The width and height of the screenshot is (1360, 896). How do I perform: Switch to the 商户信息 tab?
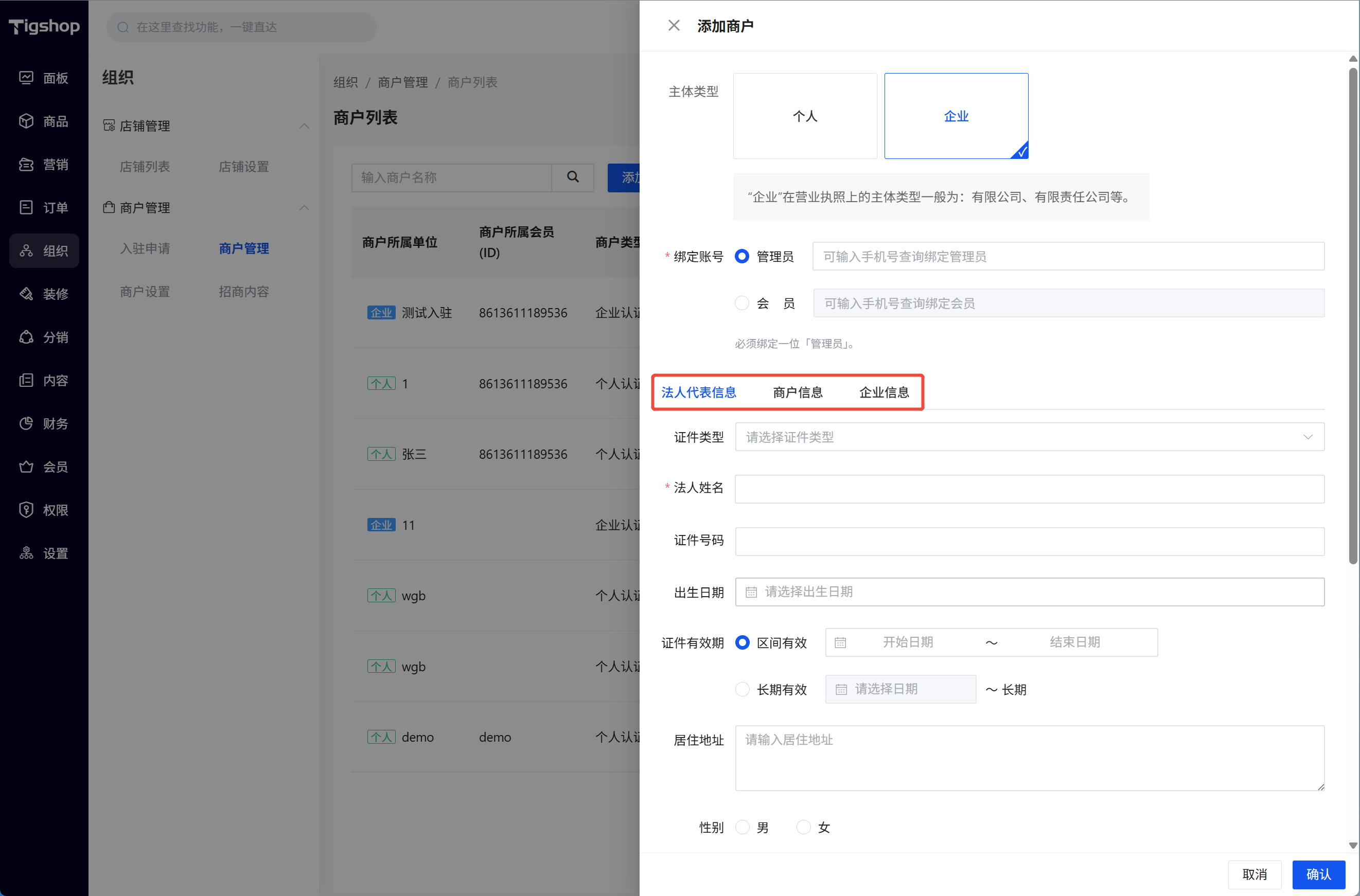click(798, 392)
